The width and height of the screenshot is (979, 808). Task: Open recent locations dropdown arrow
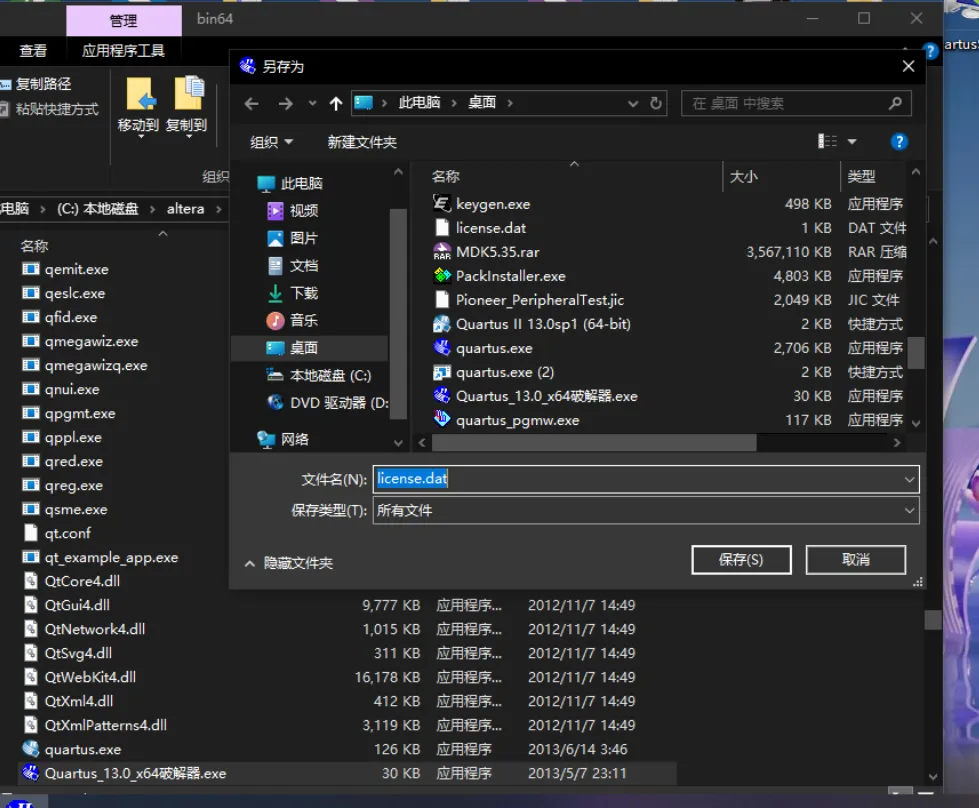pyautogui.click(x=312, y=104)
